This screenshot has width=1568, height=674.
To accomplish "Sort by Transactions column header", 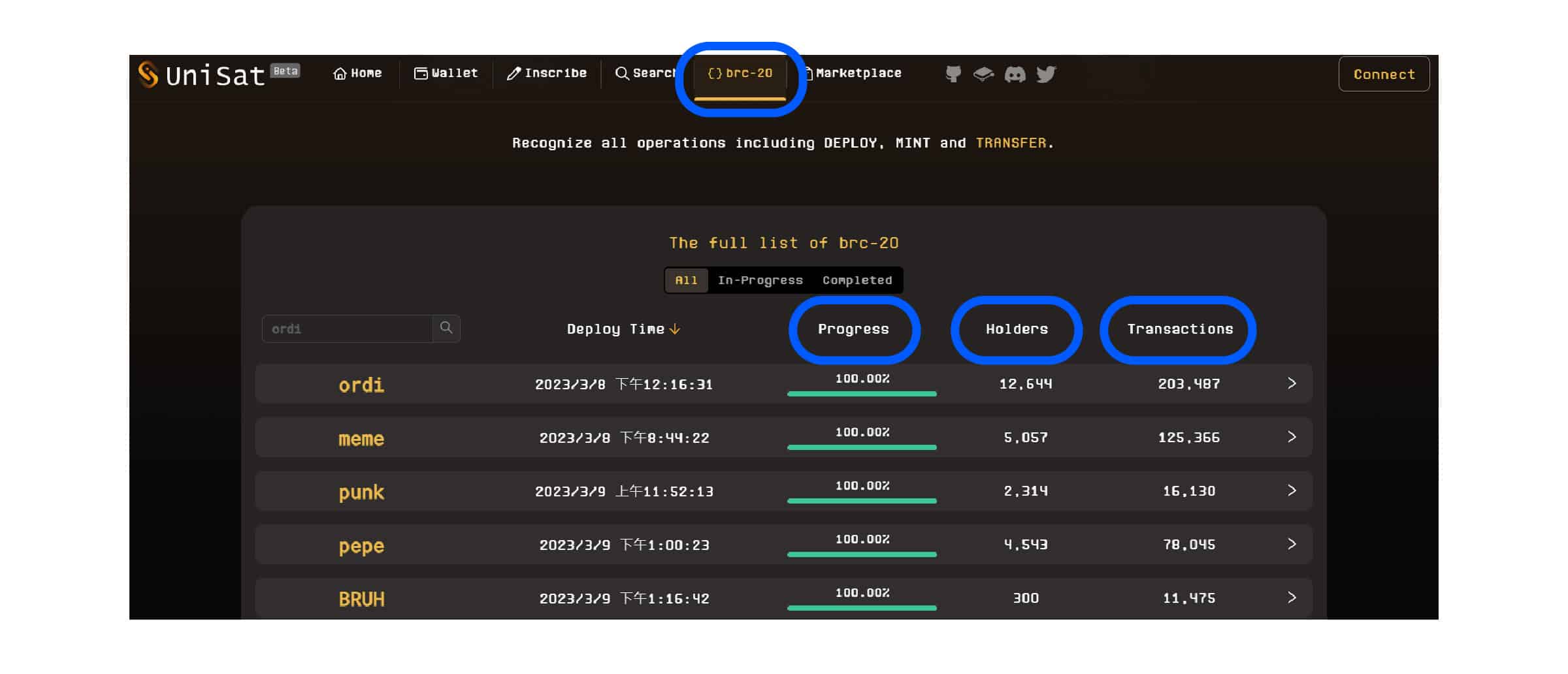I will pos(1180,329).
